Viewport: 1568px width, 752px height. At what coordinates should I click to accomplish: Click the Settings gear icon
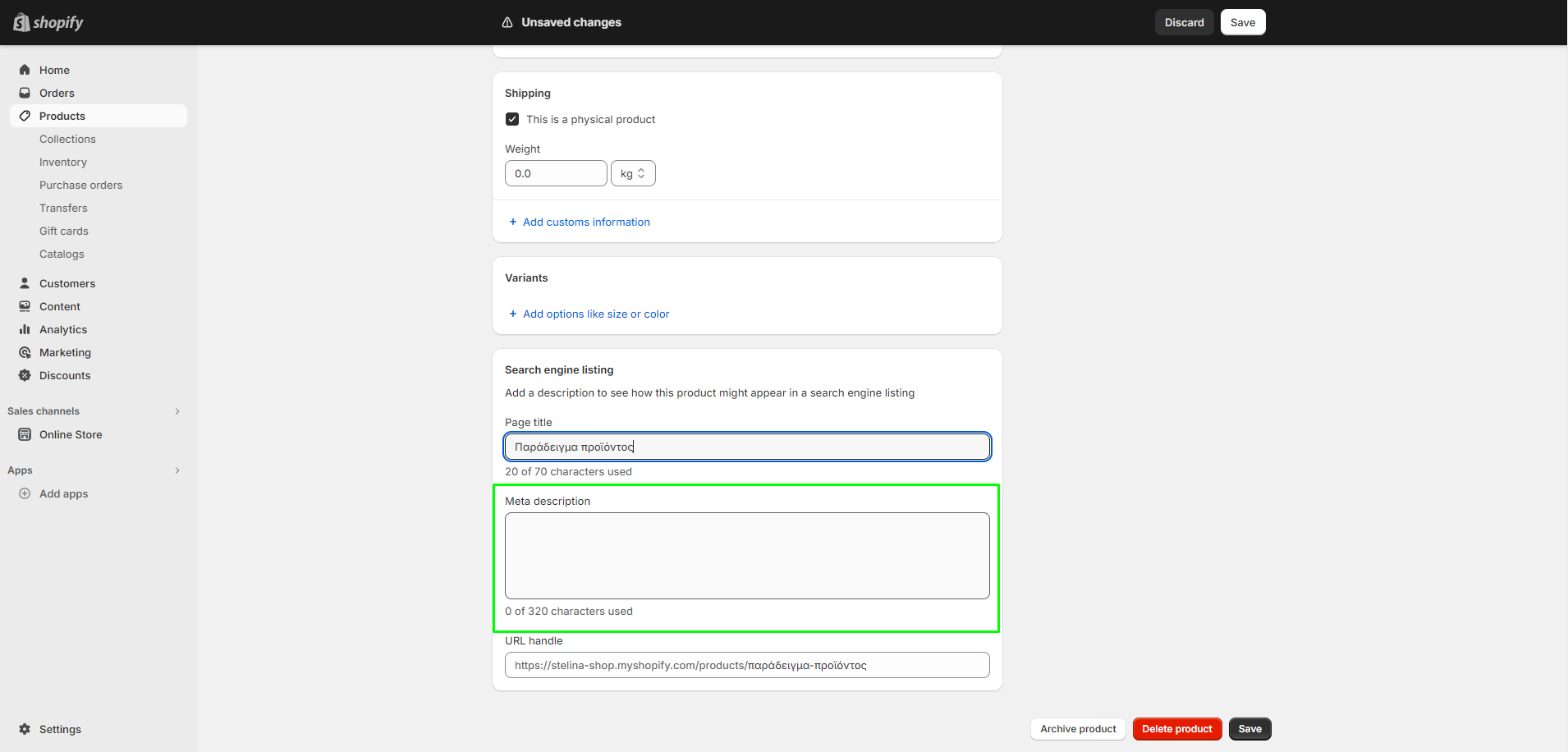tap(25, 729)
